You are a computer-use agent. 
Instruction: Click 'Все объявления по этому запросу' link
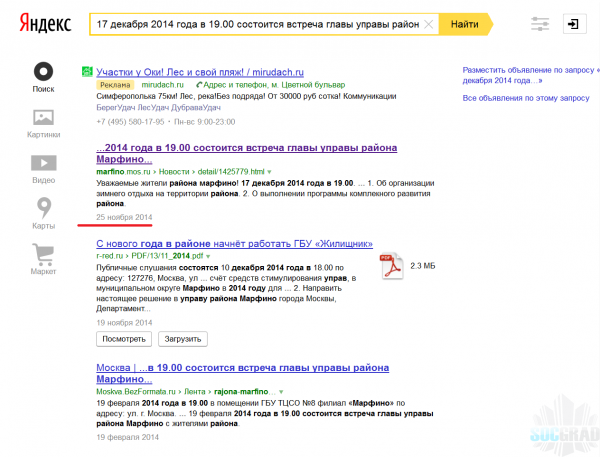pyautogui.click(x=513, y=100)
